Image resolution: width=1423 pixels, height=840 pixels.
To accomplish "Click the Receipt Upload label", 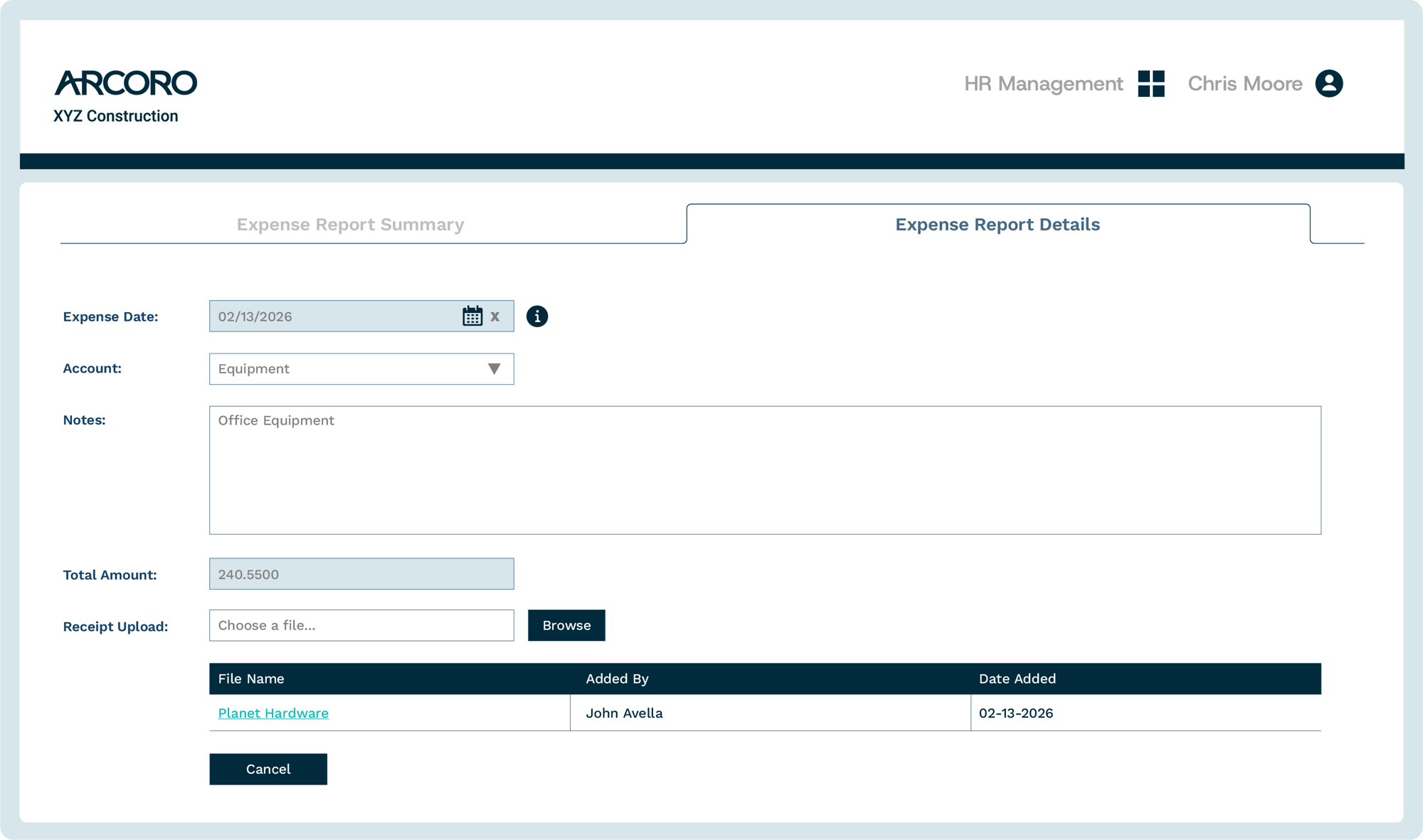I will [115, 627].
